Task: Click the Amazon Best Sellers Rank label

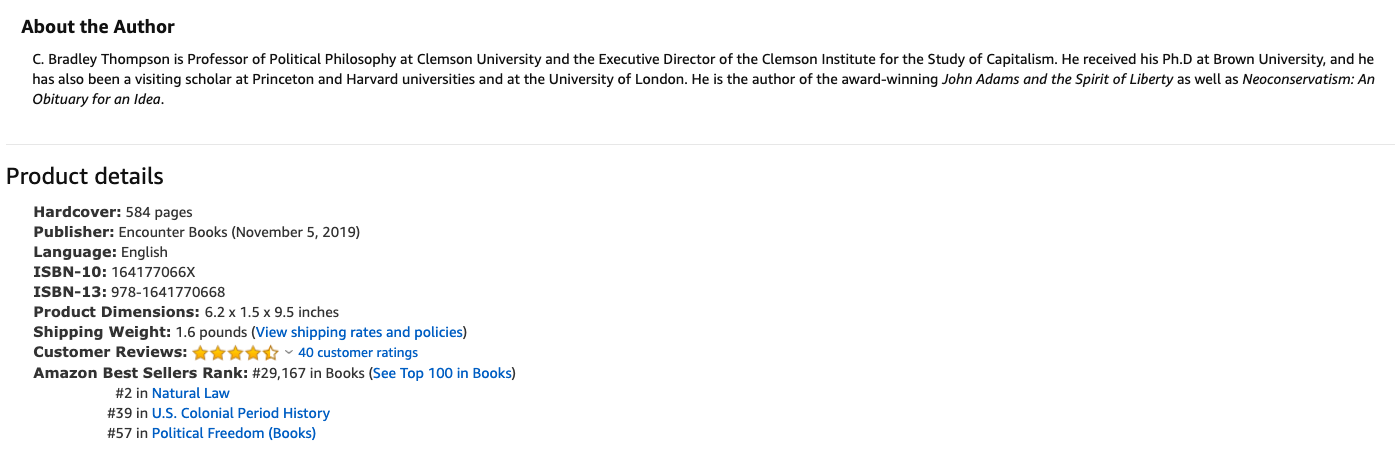Action: (x=140, y=373)
